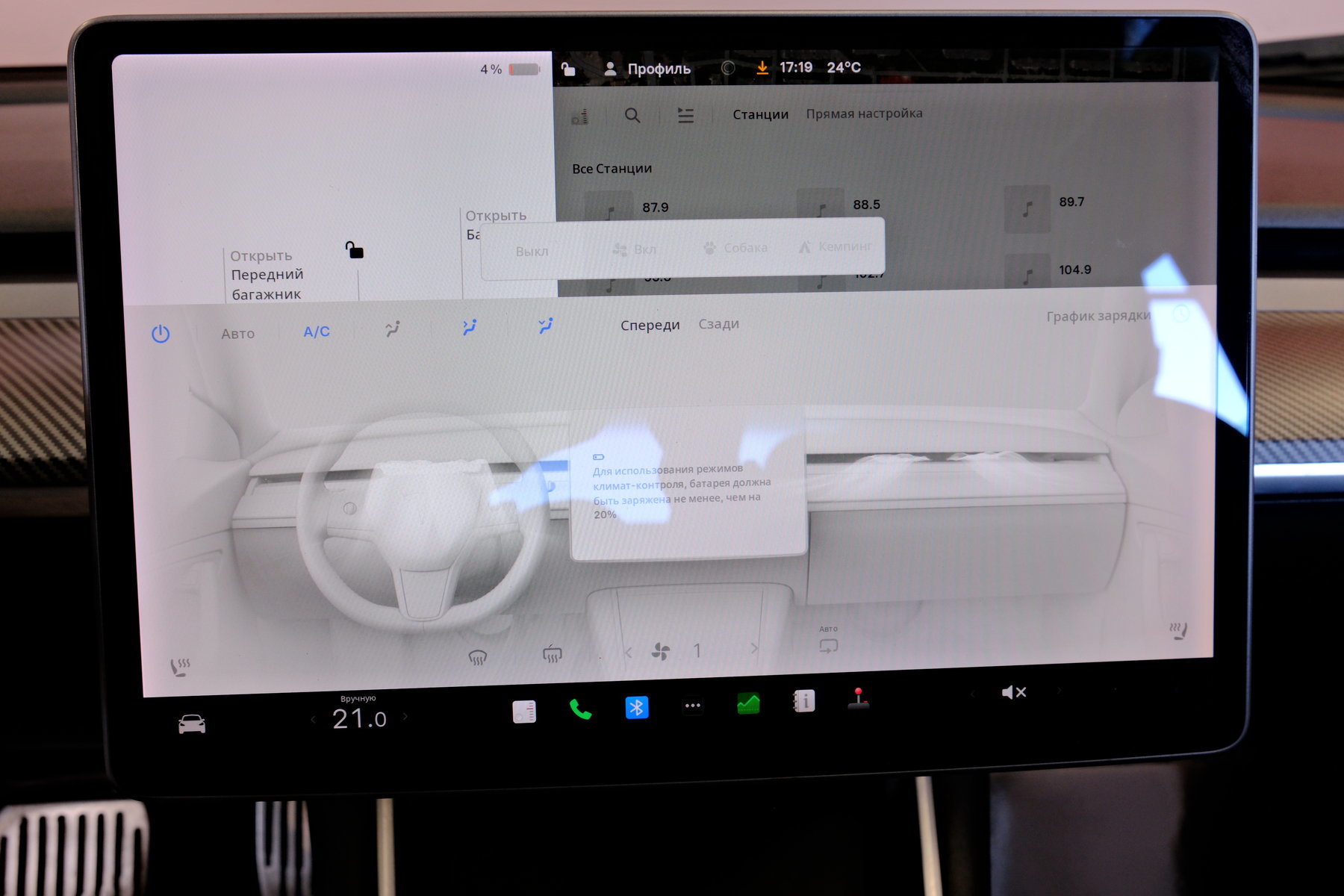
Task: Unmute the volume speaker icon
Action: [1013, 692]
